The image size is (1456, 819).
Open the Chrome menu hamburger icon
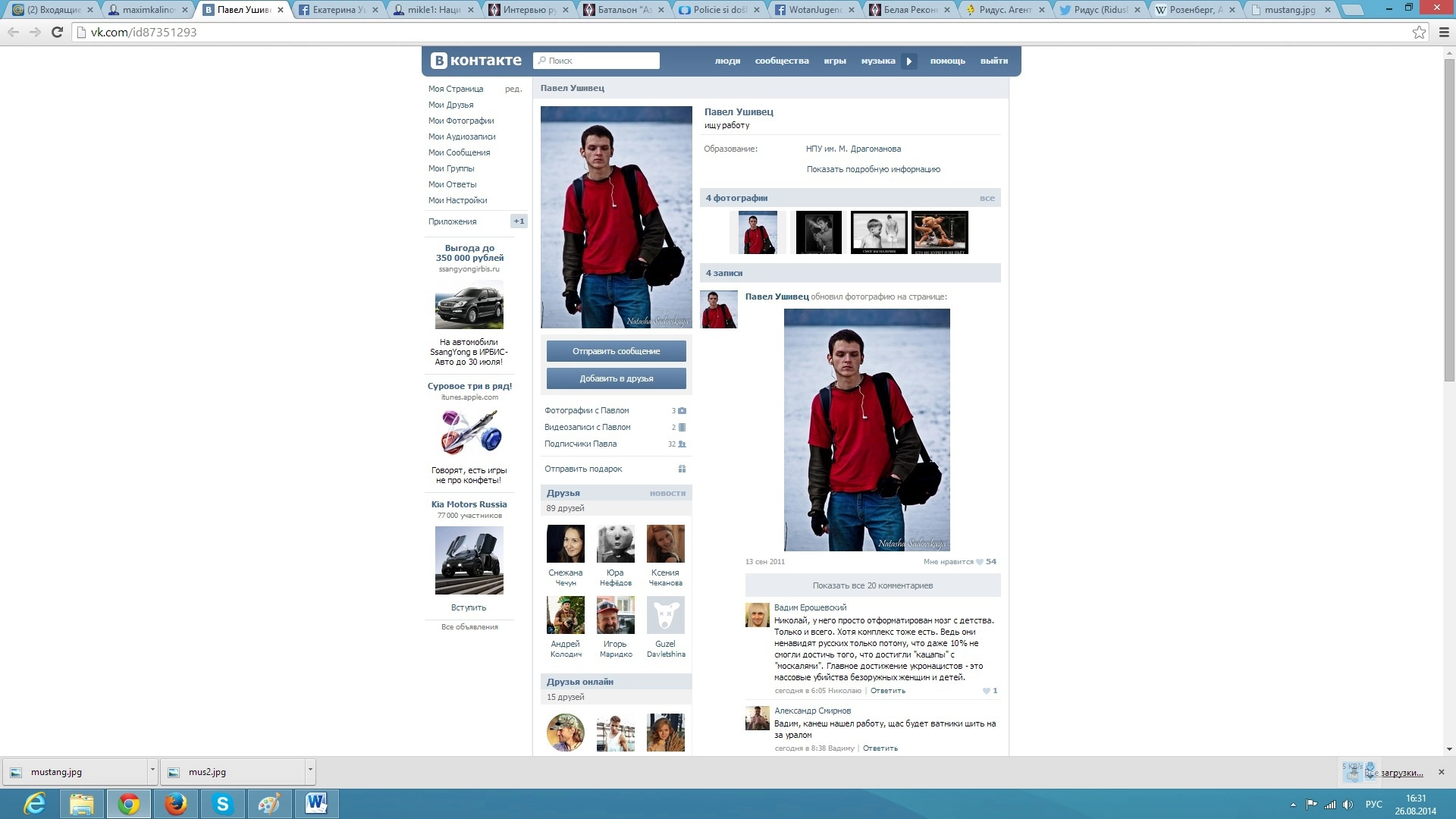[1444, 33]
